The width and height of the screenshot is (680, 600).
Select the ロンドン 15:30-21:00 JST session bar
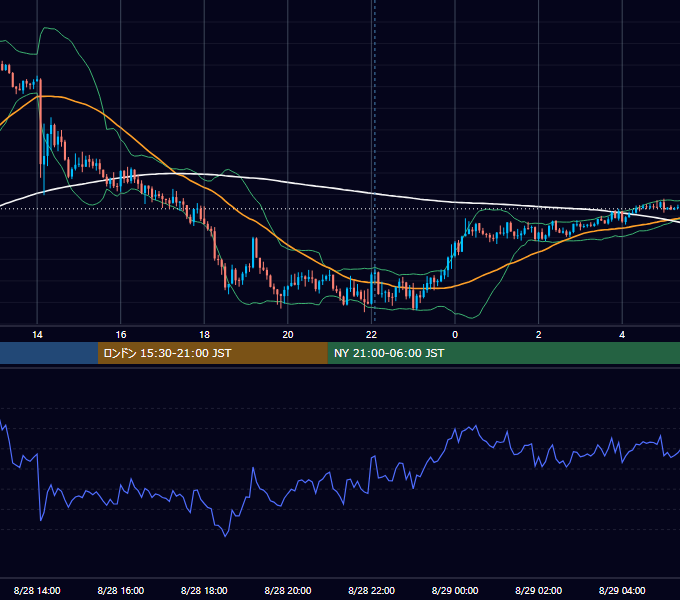(212, 353)
